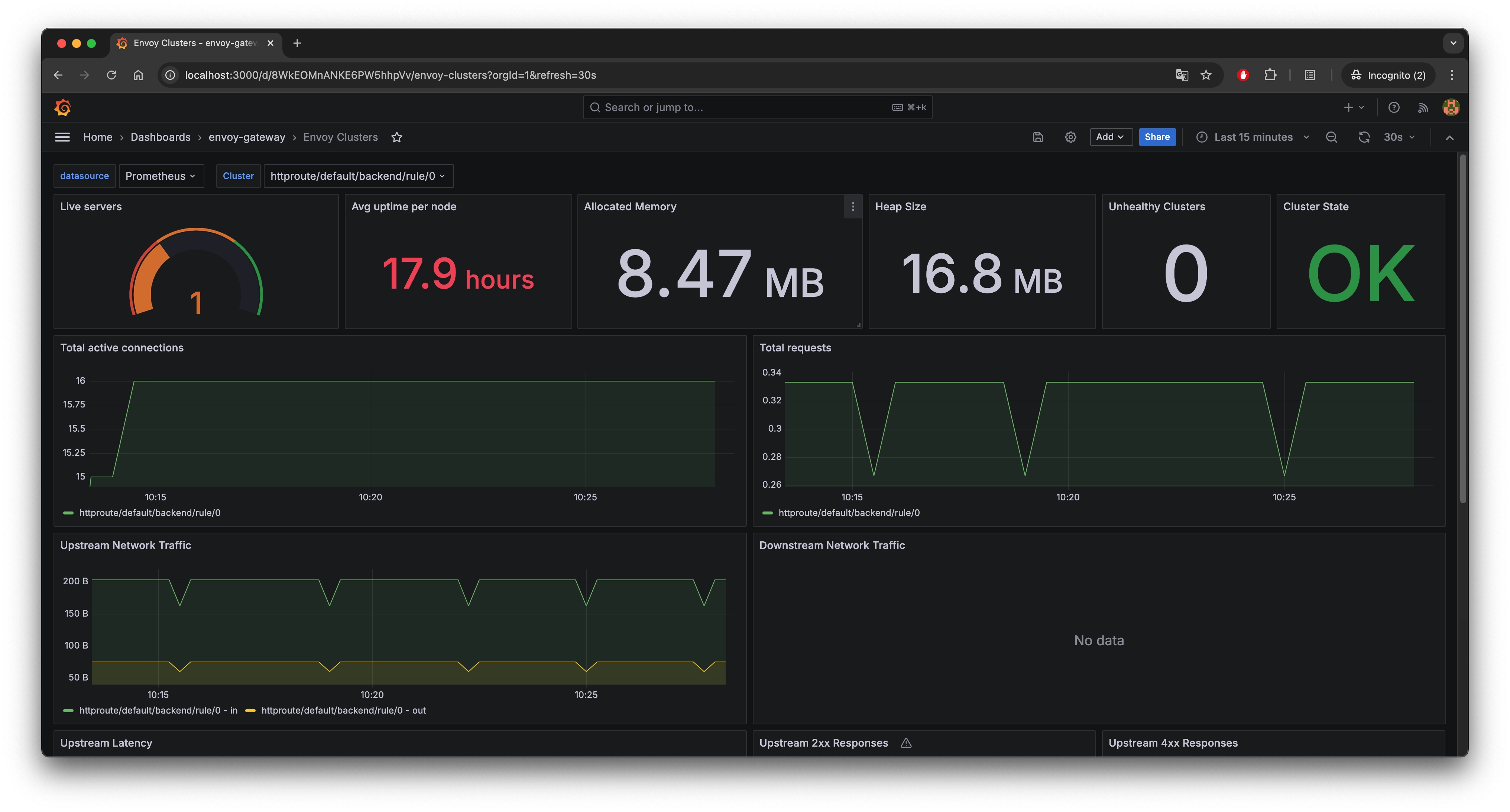
Task: Open the Help question mark icon
Action: click(1394, 107)
